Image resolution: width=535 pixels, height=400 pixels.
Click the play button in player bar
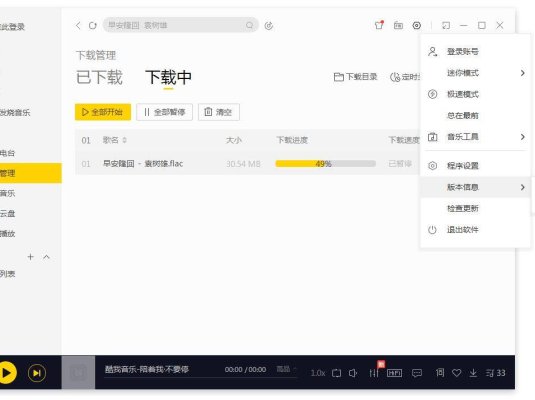tap(7, 373)
